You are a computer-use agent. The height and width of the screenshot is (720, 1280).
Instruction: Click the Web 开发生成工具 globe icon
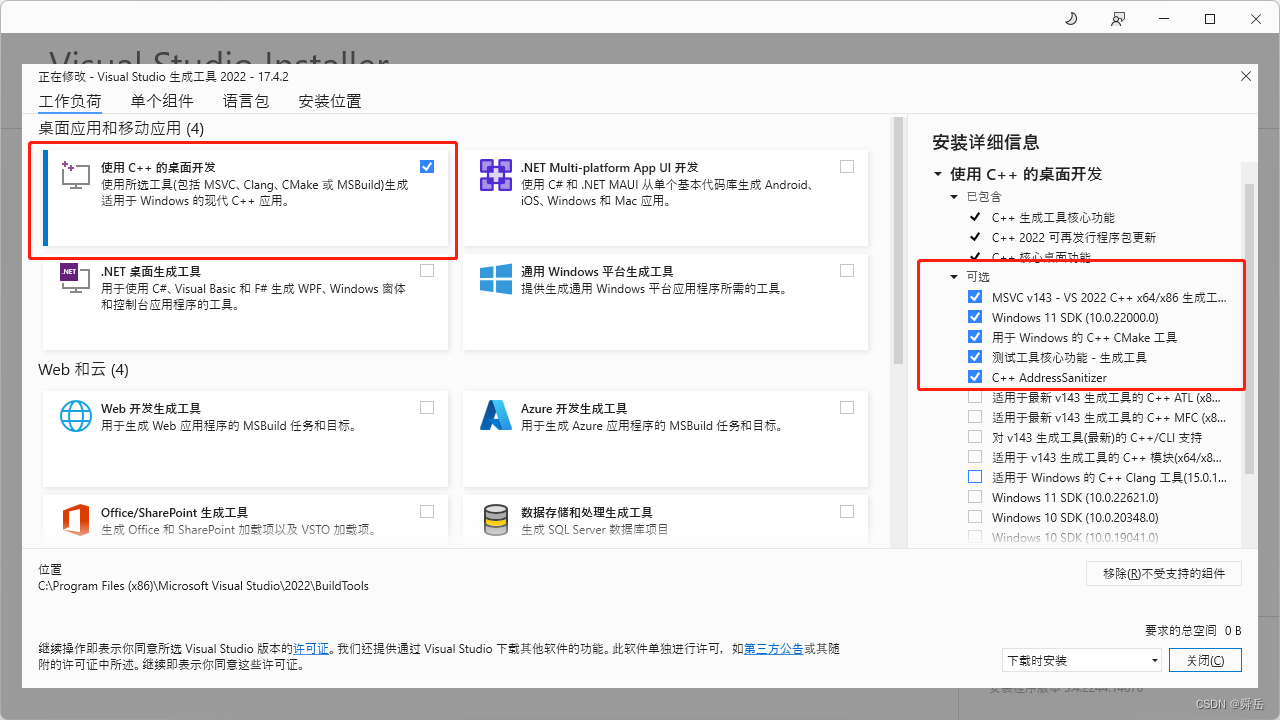coord(76,415)
